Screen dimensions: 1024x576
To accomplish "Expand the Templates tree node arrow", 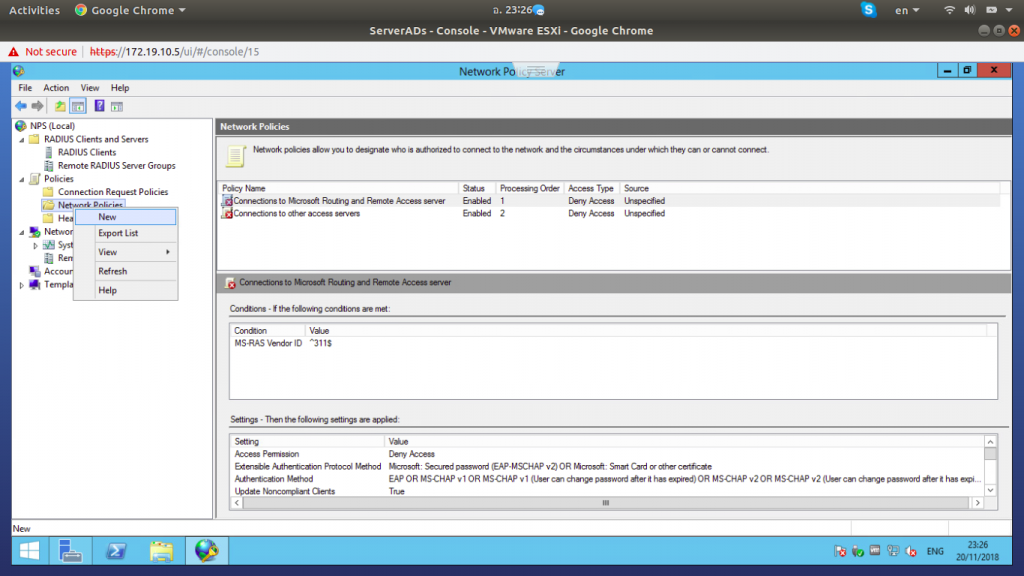I will [22, 285].
